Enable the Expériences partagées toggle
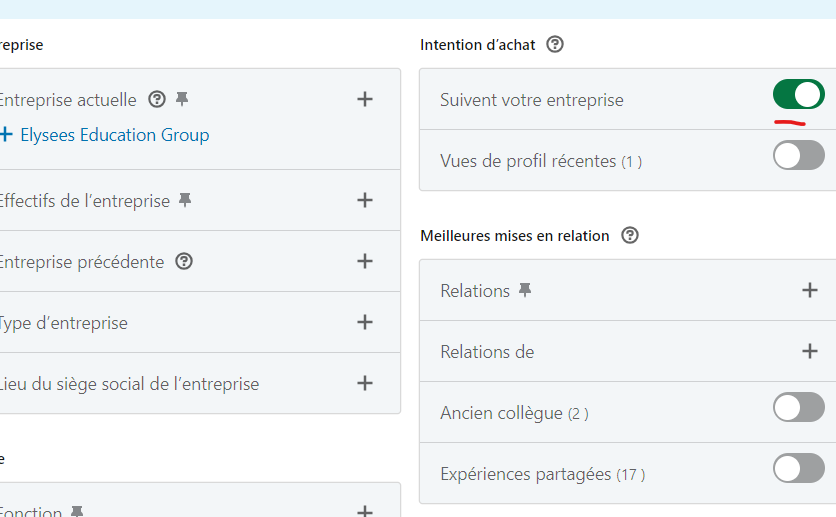The image size is (836, 517). pos(798,469)
